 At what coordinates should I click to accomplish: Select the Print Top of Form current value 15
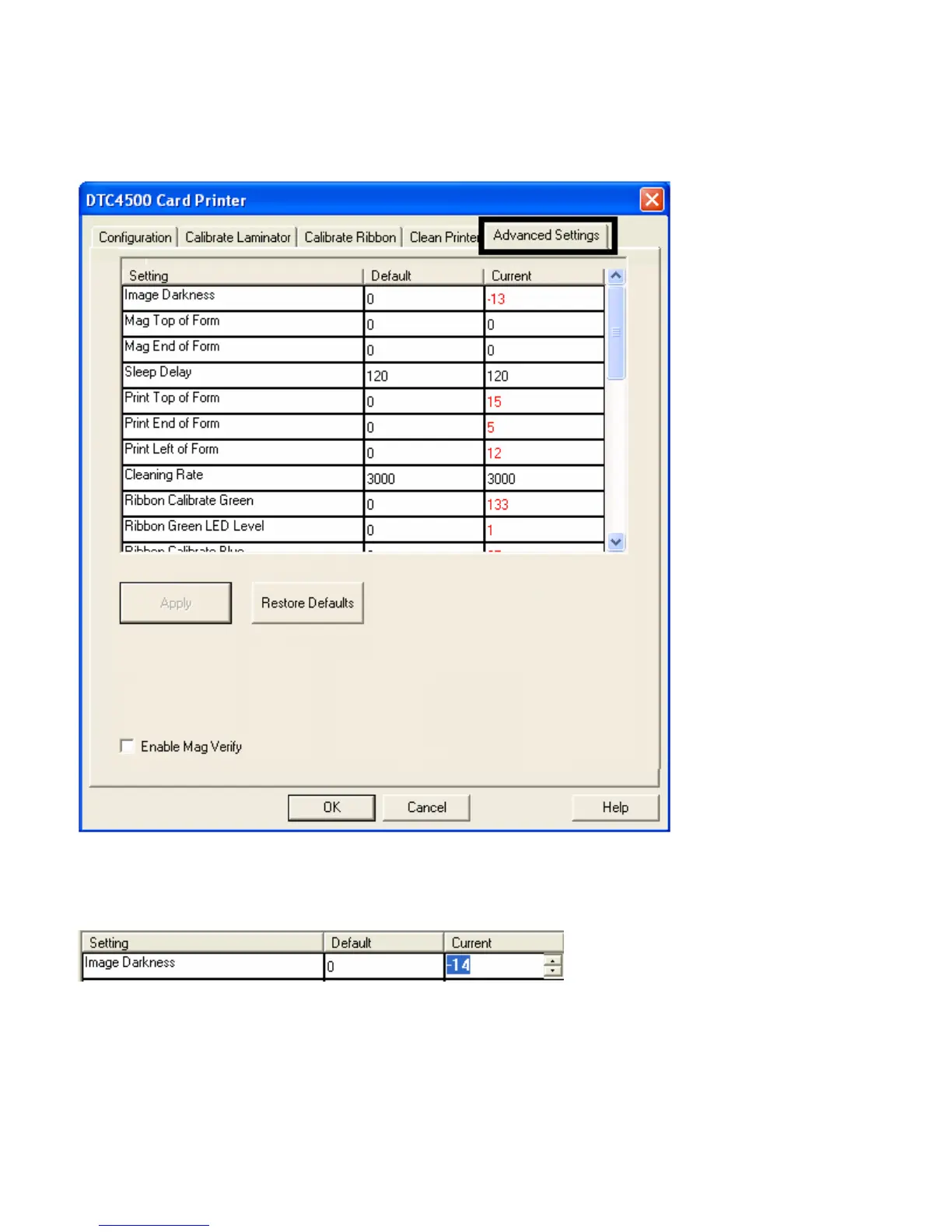click(x=544, y=401)
